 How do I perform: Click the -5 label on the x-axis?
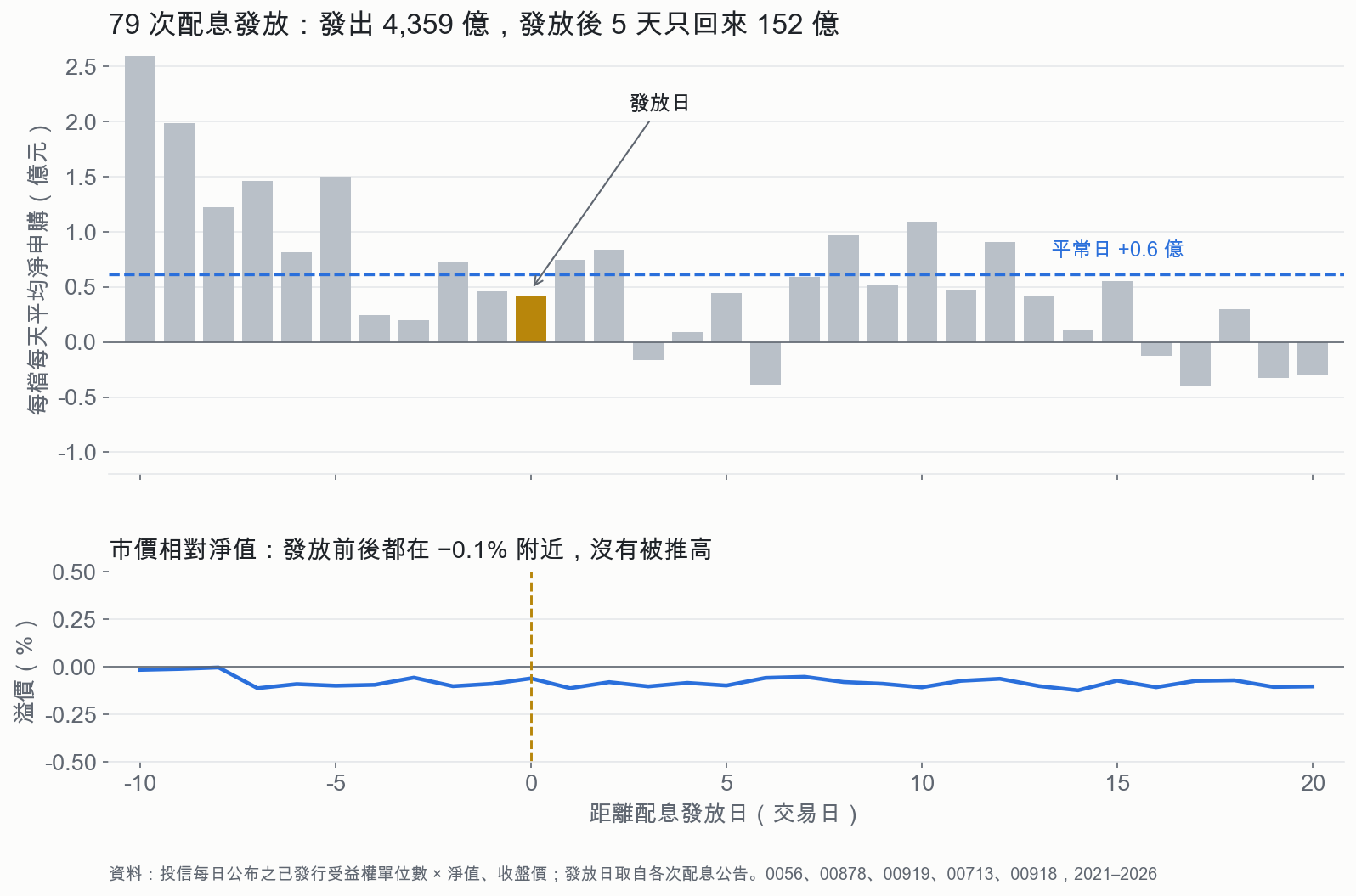(x=336, y=783)
